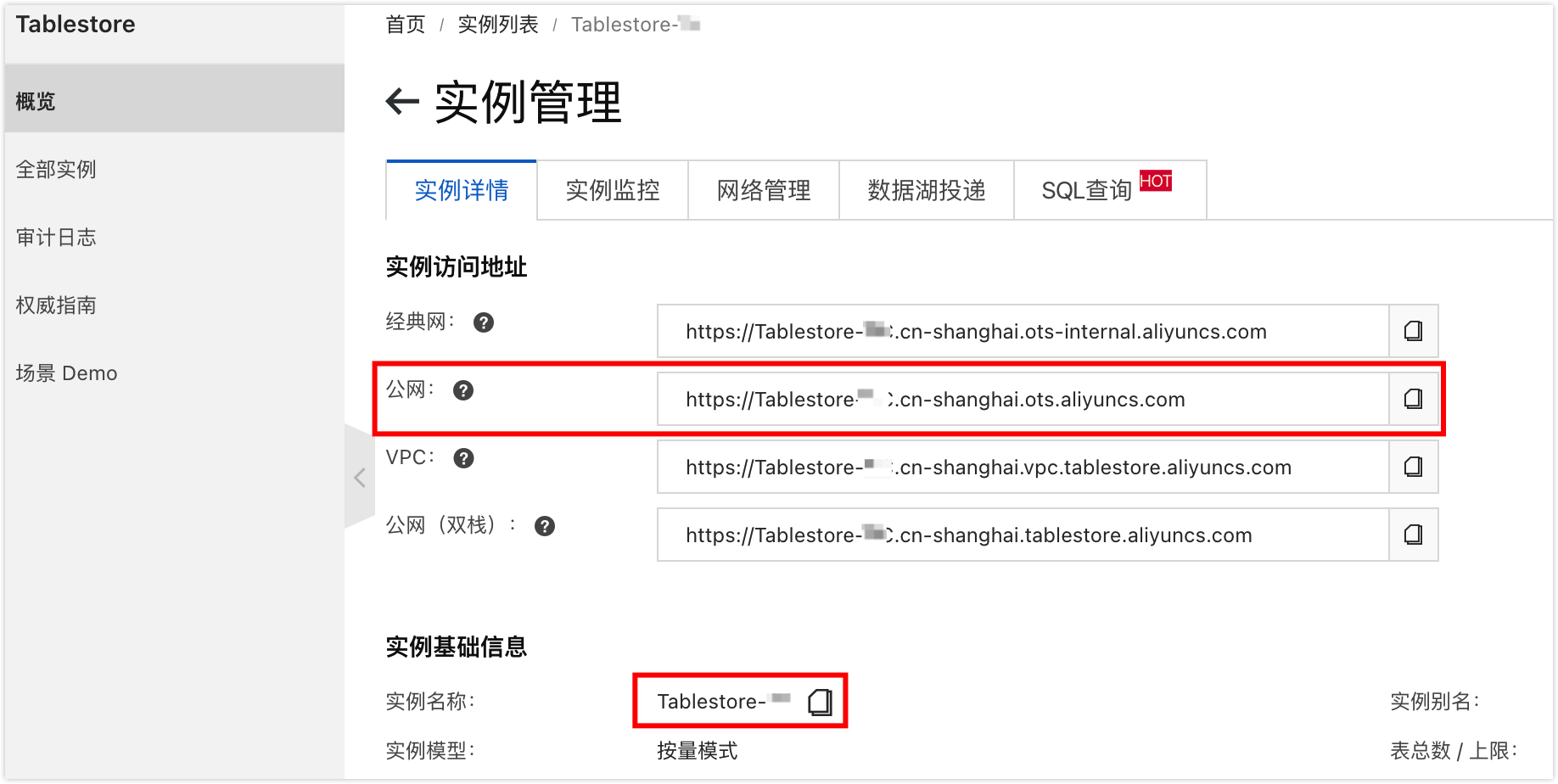1558x784 pixels.
Task: Select 审计日志 in sidebar
Action: pyautogui.click(x=56, y=237)
